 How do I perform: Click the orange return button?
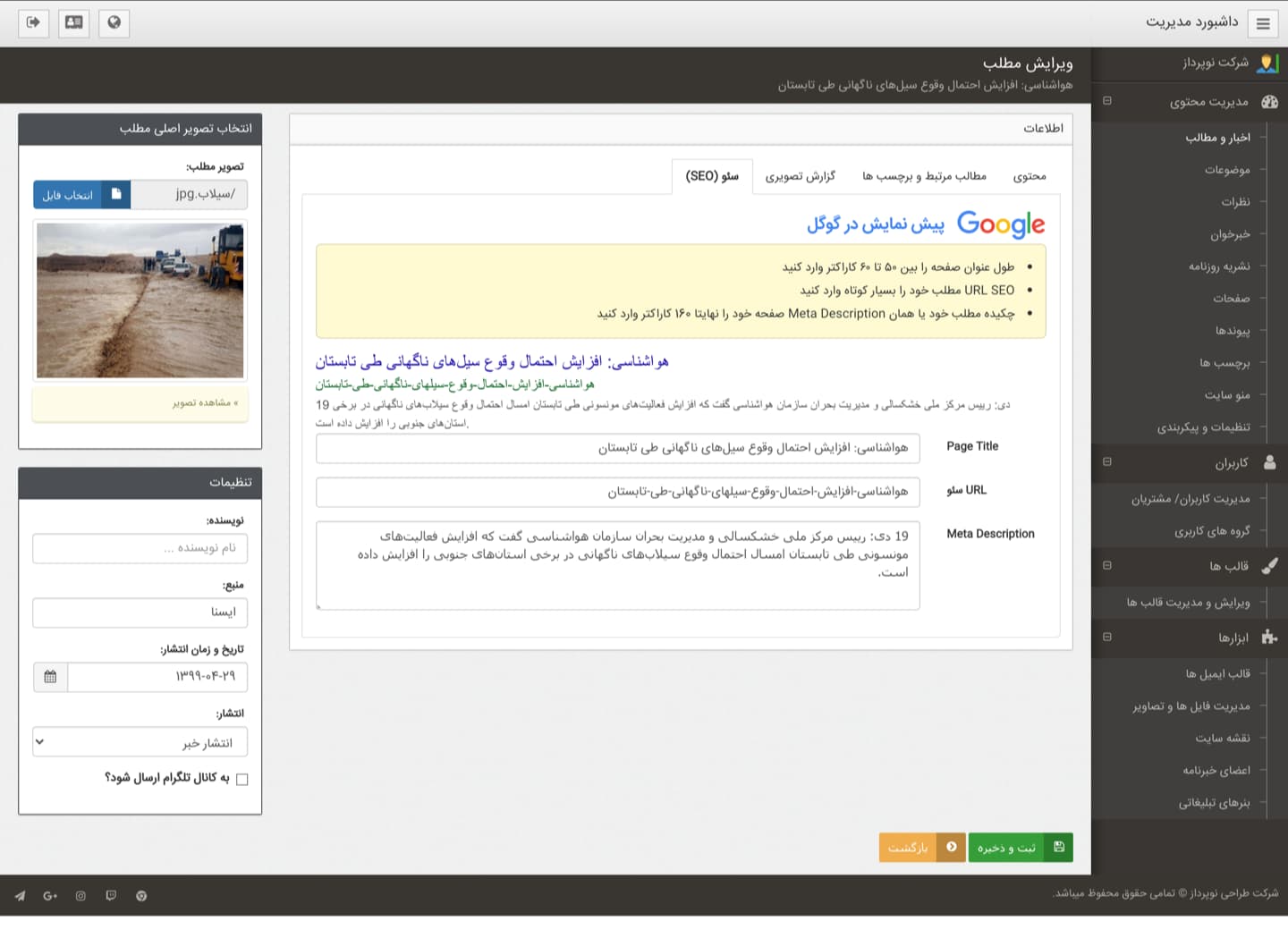click(x=922, y=847)
